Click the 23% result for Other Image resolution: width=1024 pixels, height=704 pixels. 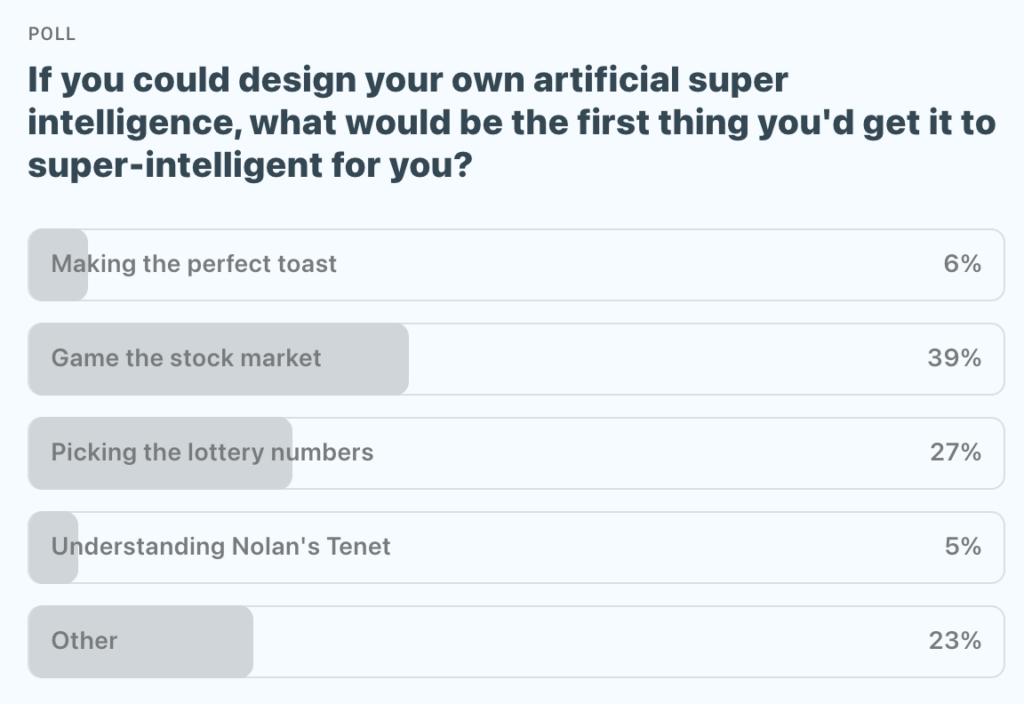pos(954,640)
